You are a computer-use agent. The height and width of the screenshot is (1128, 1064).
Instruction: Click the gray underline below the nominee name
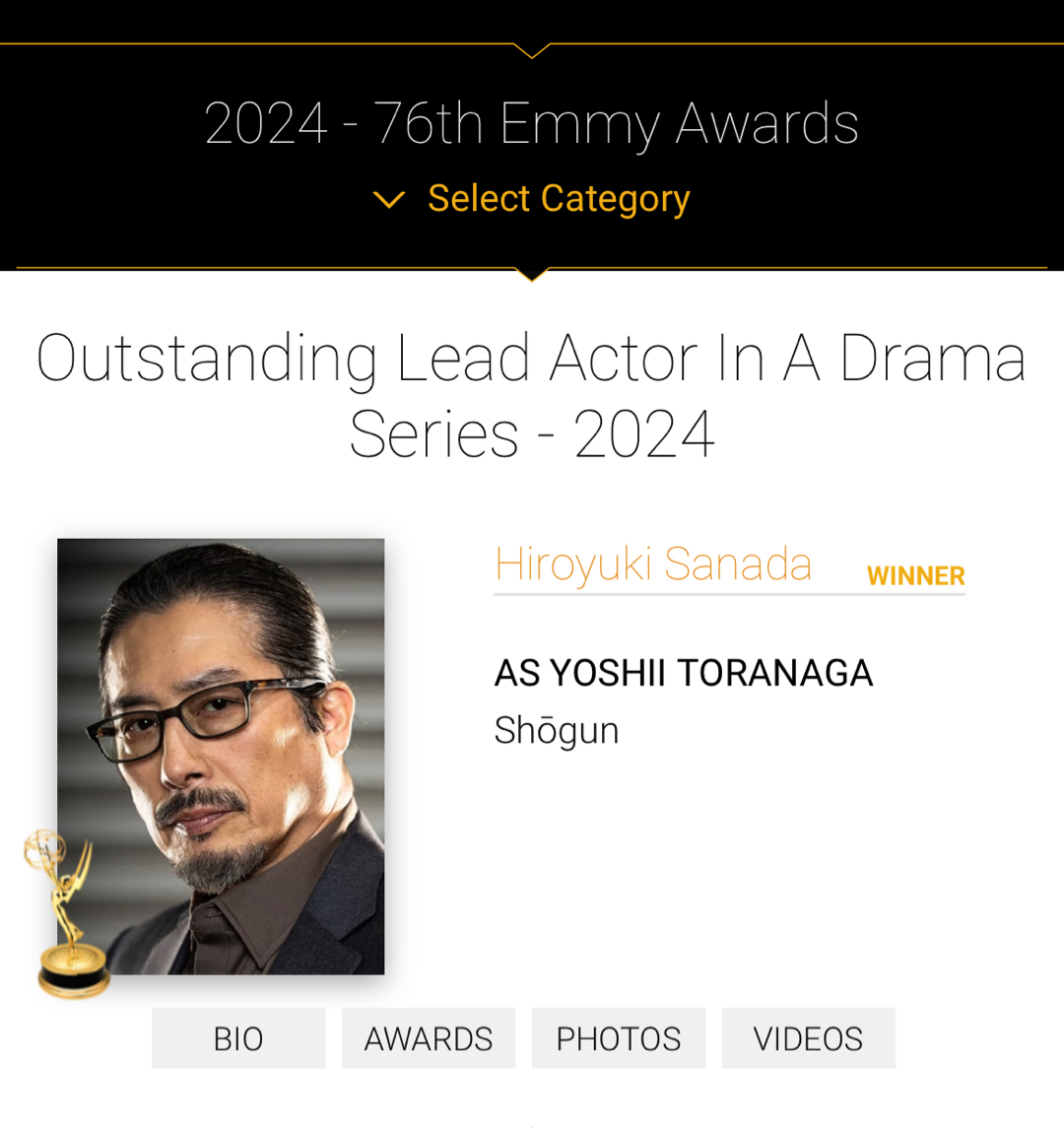coord(729,594)
